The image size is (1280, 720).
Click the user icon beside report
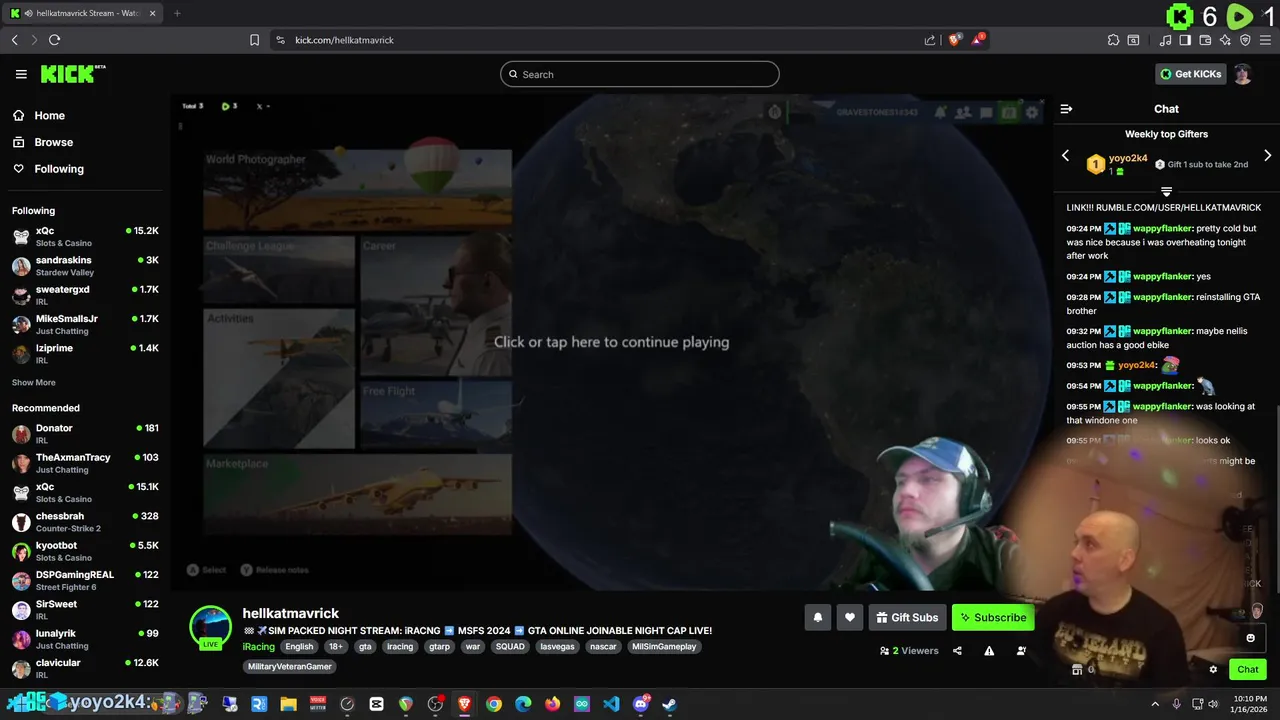pyautogui.click(x=1021, y=651)
